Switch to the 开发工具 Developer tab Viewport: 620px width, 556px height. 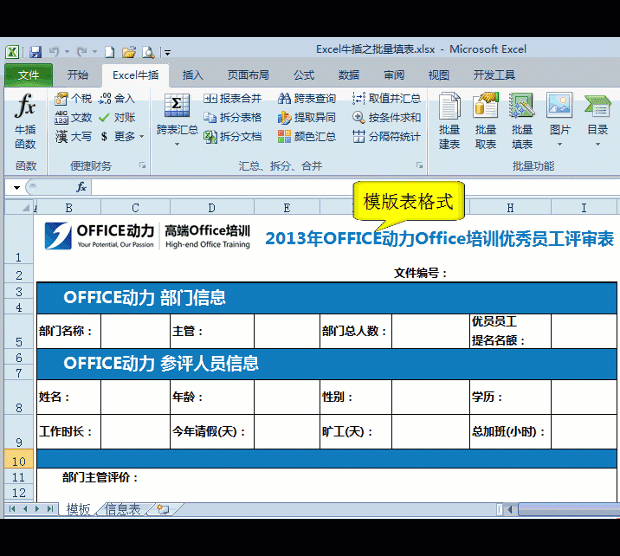[494, 75]
